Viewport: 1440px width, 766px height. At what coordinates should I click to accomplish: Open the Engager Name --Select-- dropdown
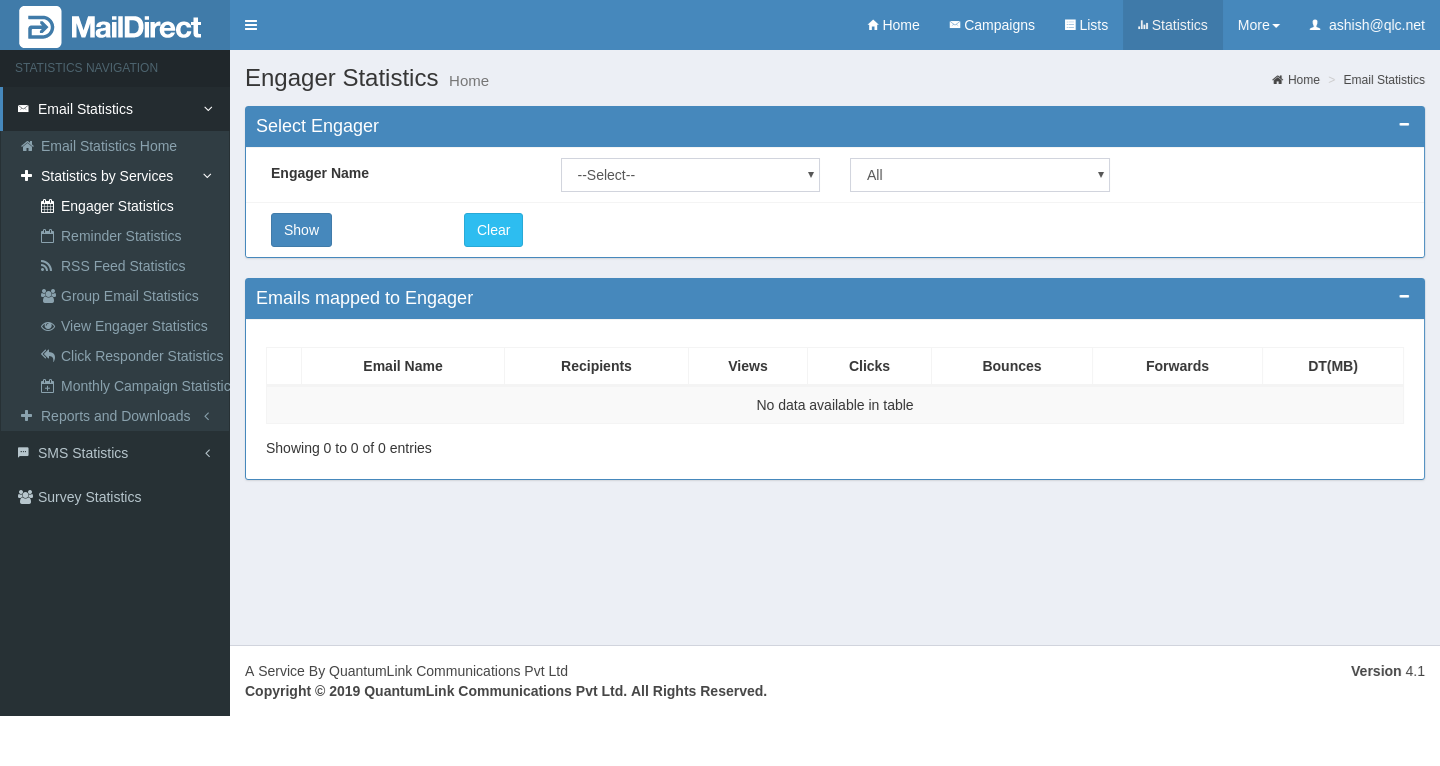pos(690,175)
